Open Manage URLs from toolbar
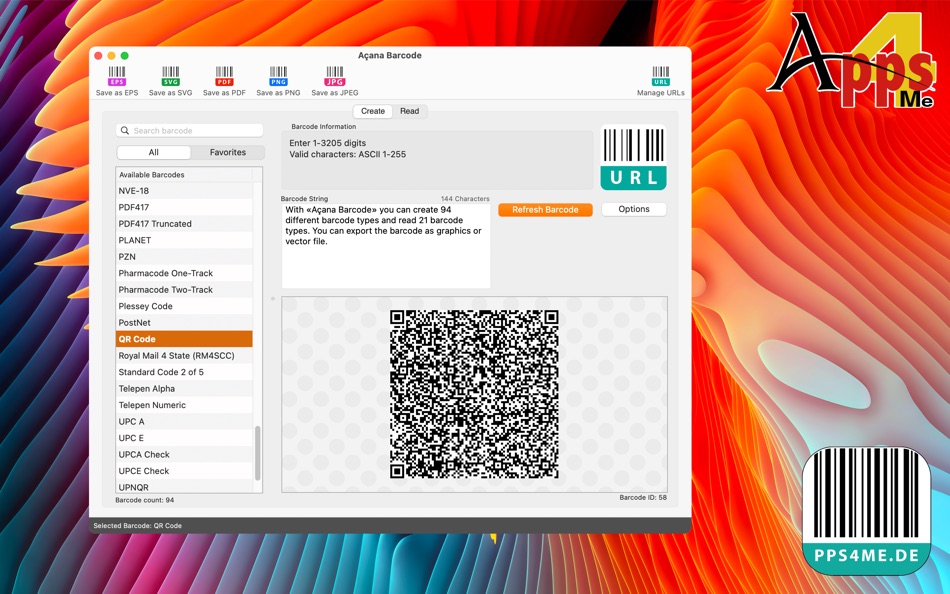Image resolution: width=950 pixels, height=594 pixels. (660, 81)
